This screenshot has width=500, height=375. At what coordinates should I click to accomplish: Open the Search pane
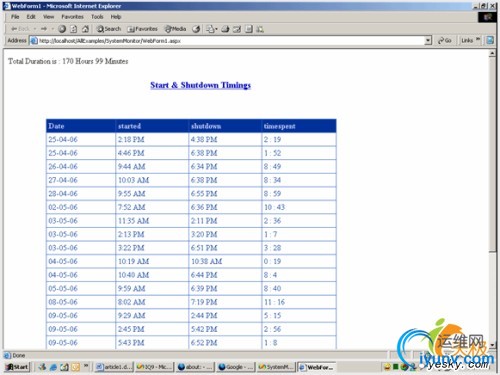click(x=109, y=29)
